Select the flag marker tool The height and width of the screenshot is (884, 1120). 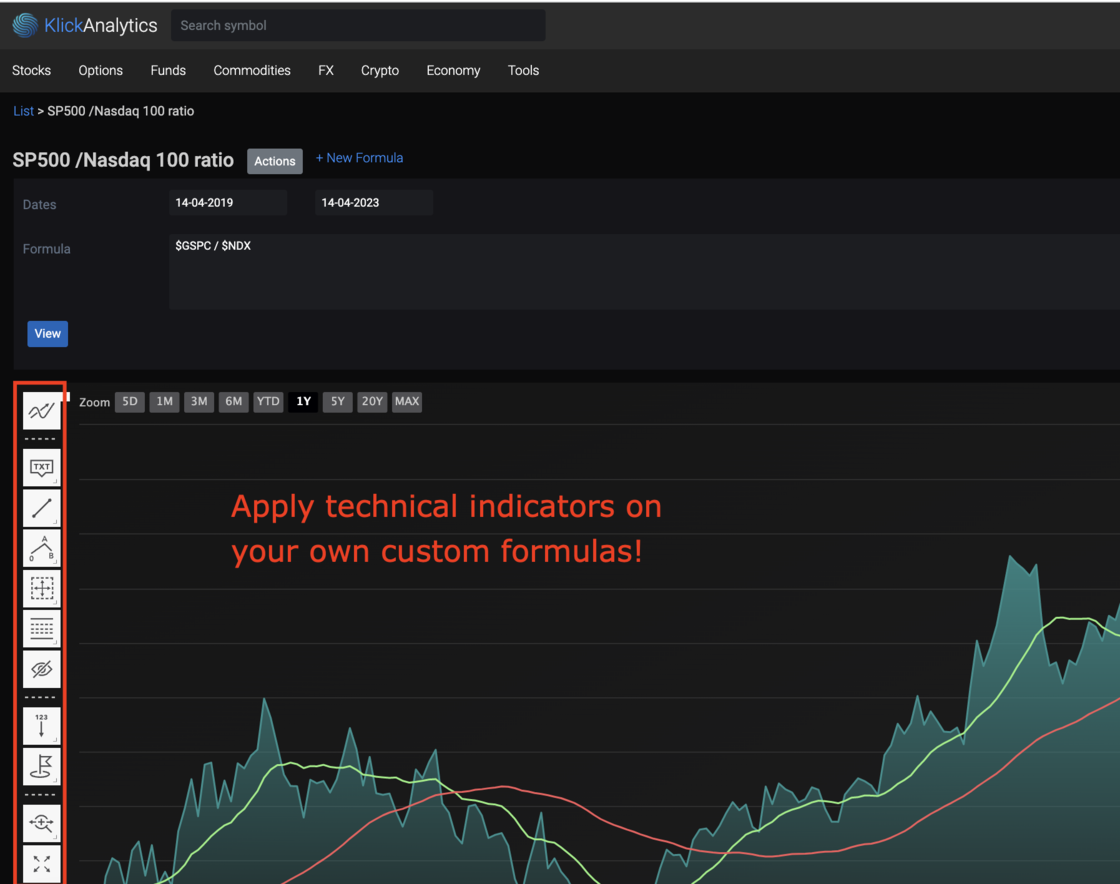click(41, 766)
